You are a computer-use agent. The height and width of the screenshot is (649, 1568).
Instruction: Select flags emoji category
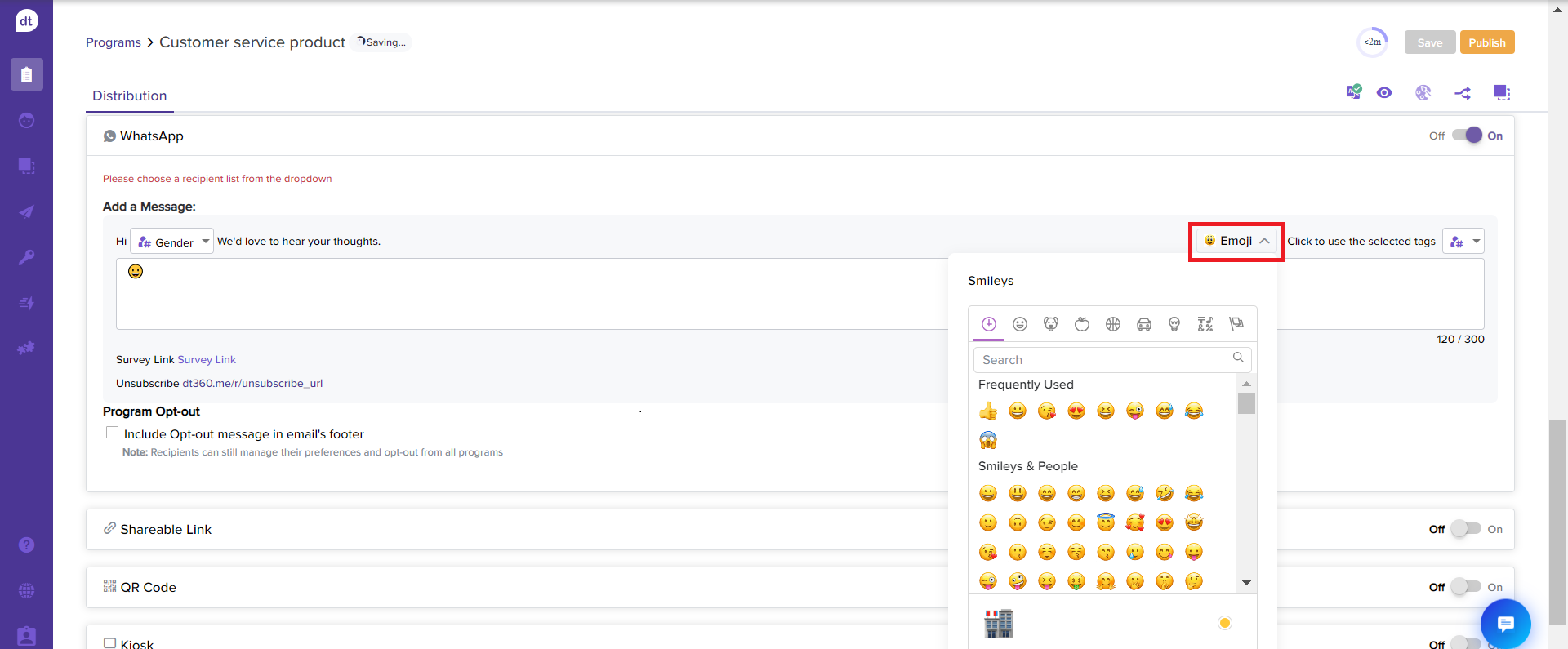click(x=1236, y=324)
